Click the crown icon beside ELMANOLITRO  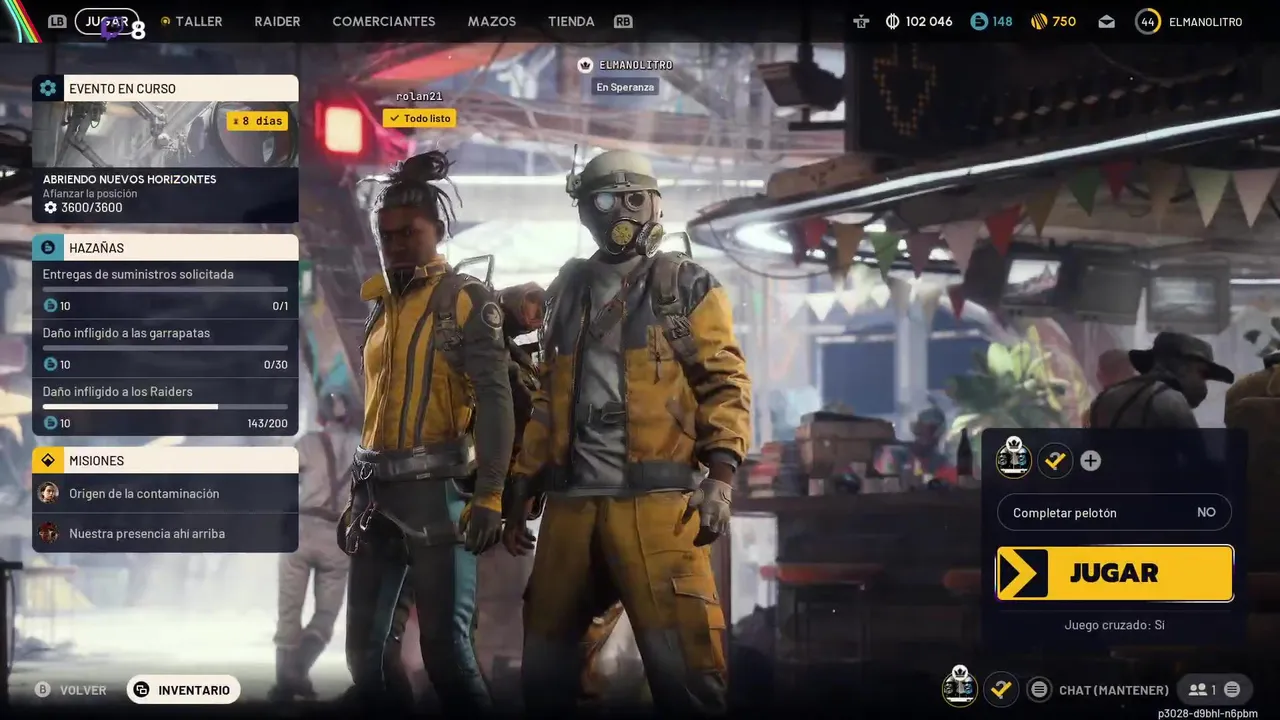[x=586, y=65]
